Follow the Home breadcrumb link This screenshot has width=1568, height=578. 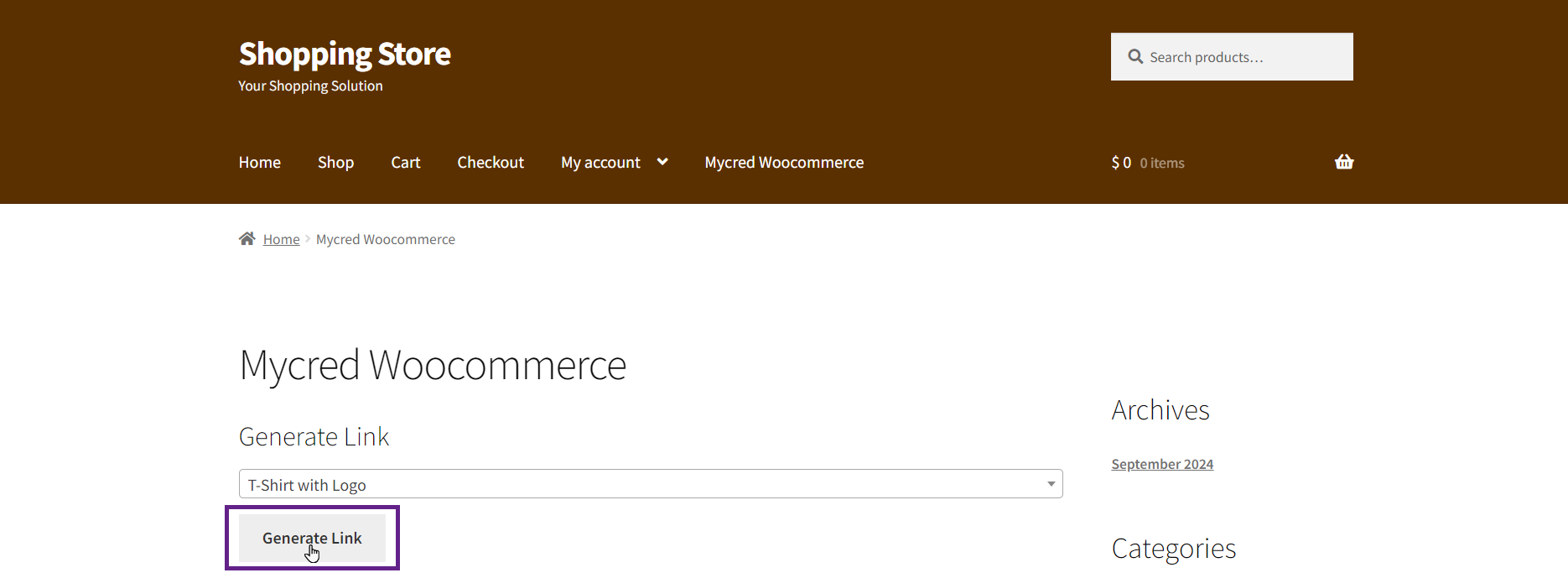[x=282, y=240]
